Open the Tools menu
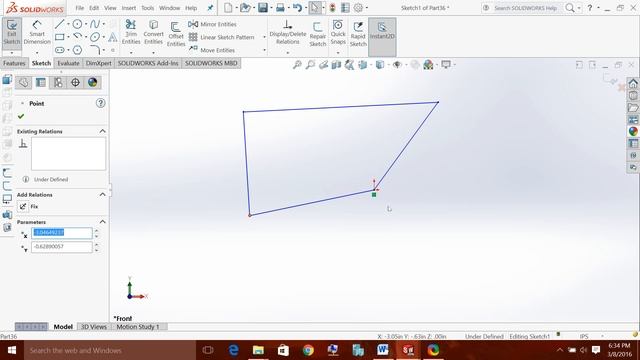The height and width of the screenshot is (360, 640). (x=147, y=8)
